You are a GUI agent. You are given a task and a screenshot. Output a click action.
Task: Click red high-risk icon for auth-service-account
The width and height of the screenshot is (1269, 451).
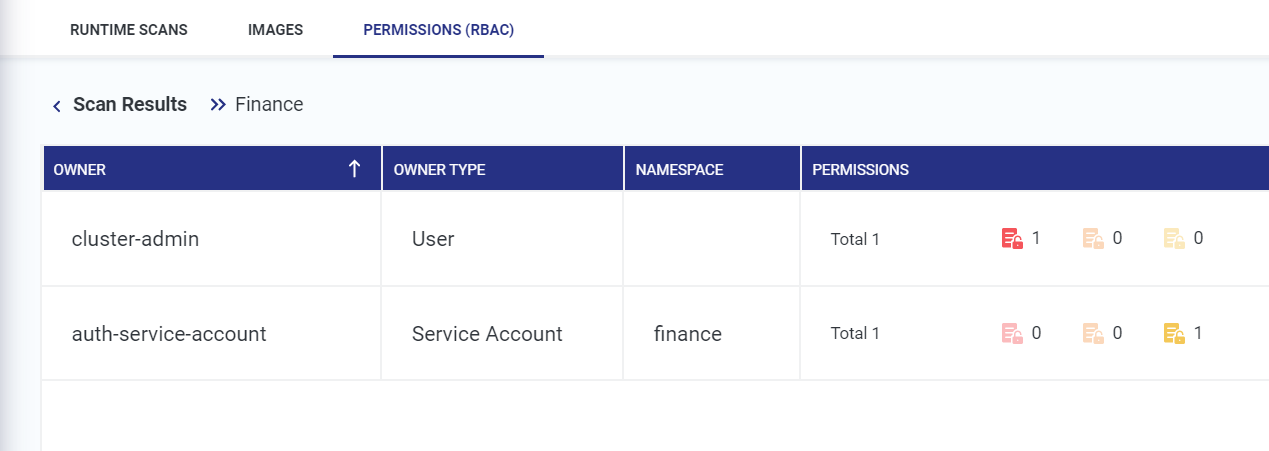click(1012, 333)
